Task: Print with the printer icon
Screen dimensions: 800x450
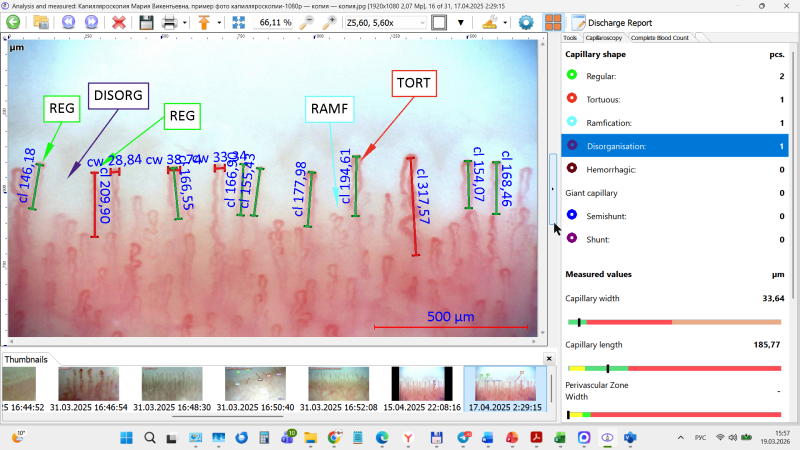Action: [169, 22]
